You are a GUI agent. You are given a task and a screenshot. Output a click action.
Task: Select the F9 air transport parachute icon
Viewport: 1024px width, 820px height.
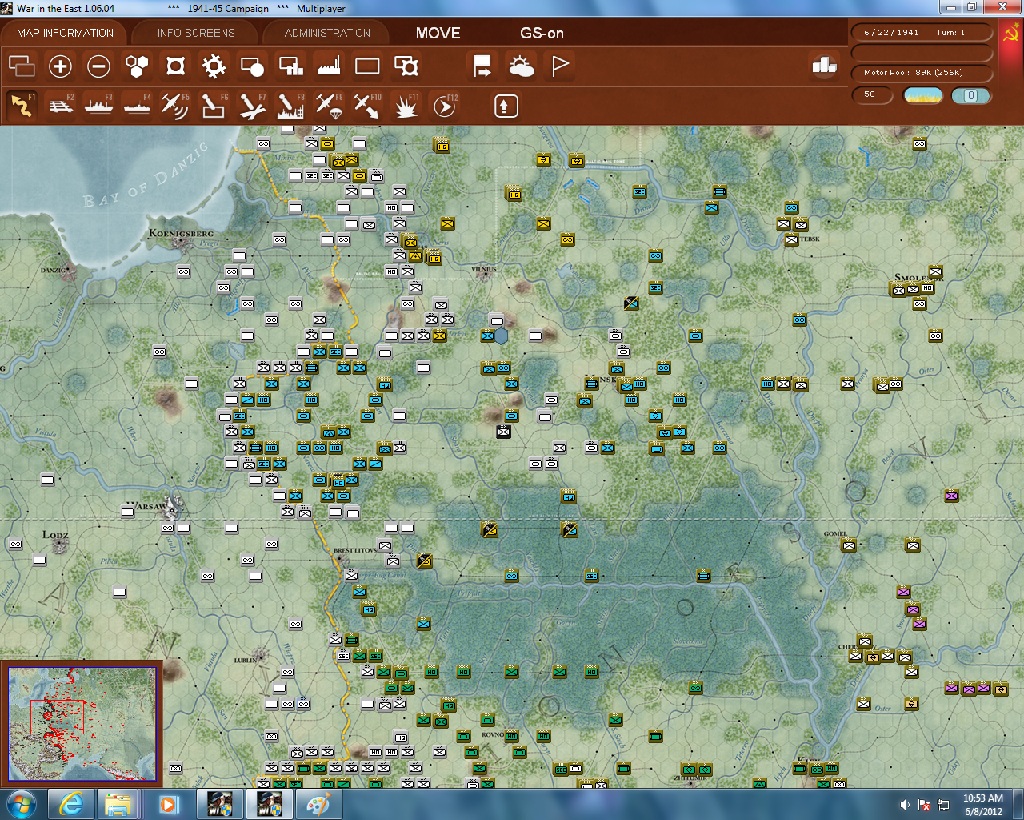click(x=329, y=106)
